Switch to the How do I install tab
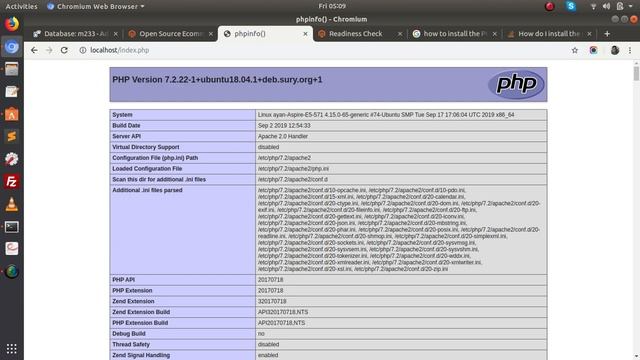The image size is (640, 360). click(549, 34)
